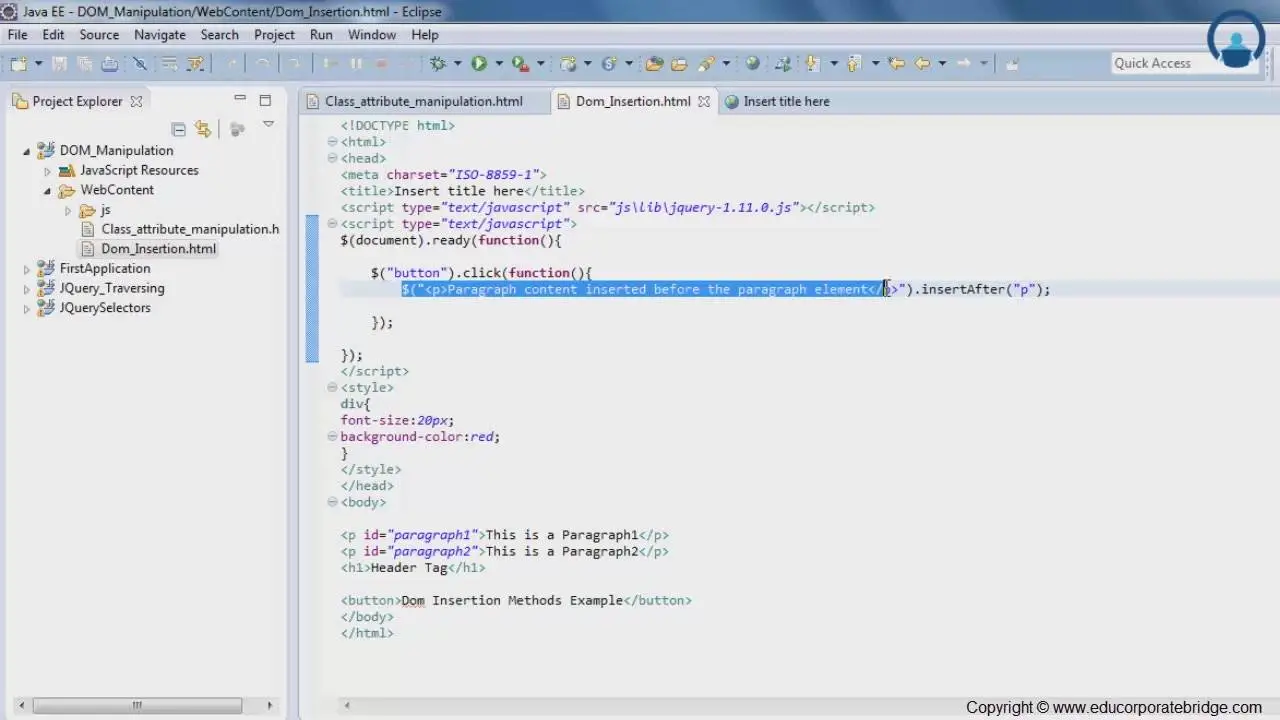Open the Project menu
1280x720 pixels.
pyautogui.click(x=274, y=34)
